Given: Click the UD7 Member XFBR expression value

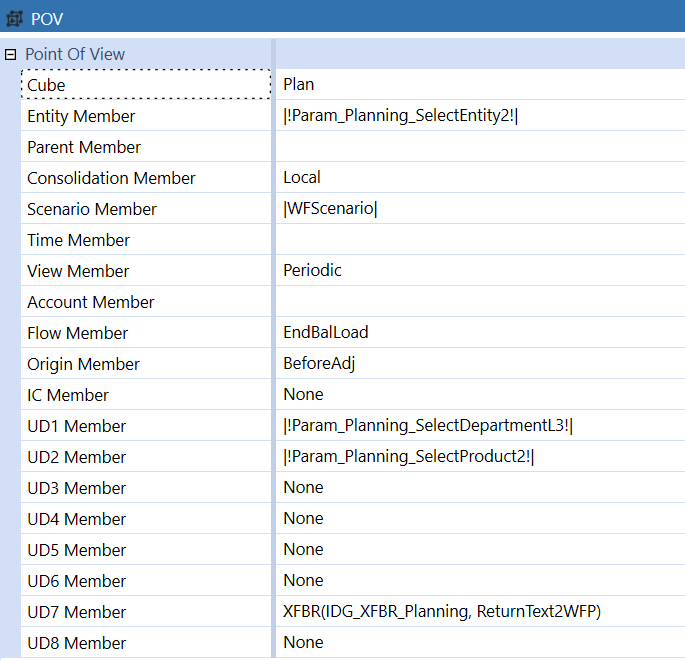Looking at the screenshot, I should pos(478,612).
